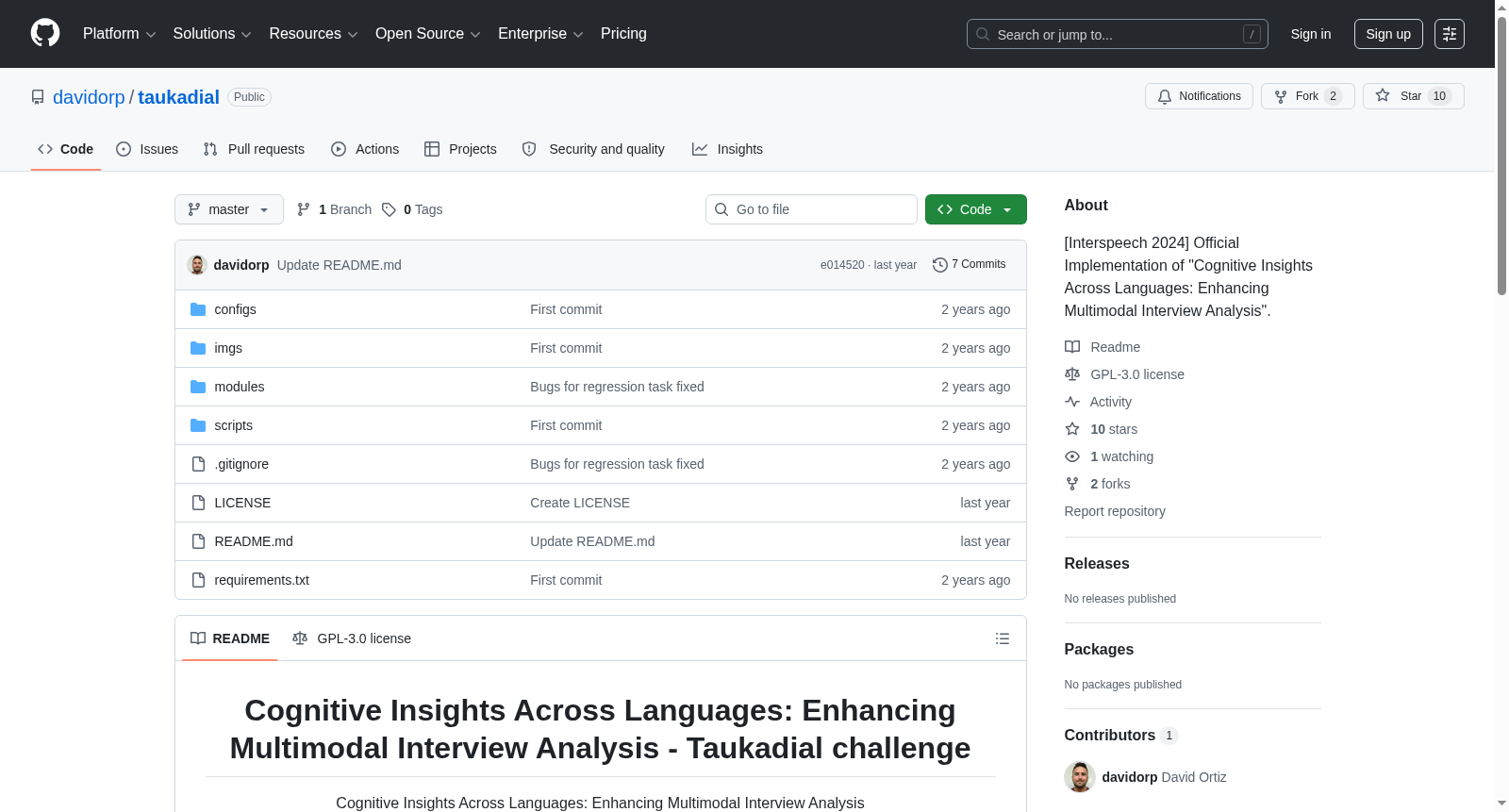Click the Report repository link
Viewport: 1509px width, 812px height.
[x=1115, y=511]
